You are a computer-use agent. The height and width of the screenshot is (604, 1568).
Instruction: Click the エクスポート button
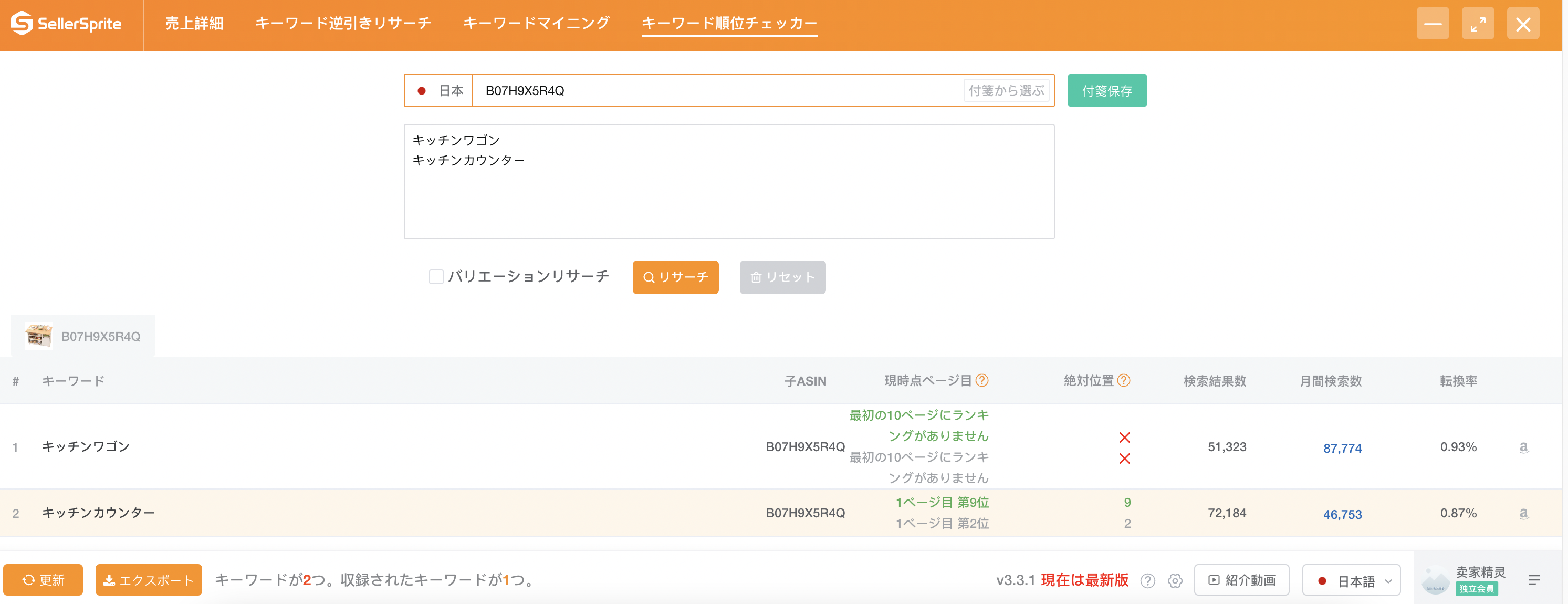(149, 580)
